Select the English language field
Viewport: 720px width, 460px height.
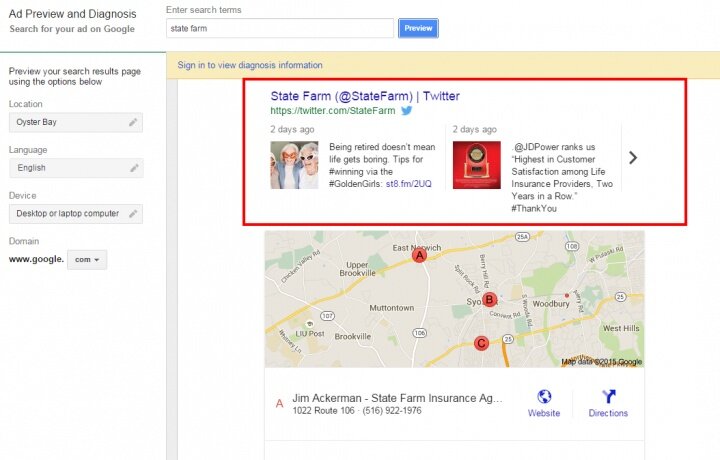(x=76, y=168)
